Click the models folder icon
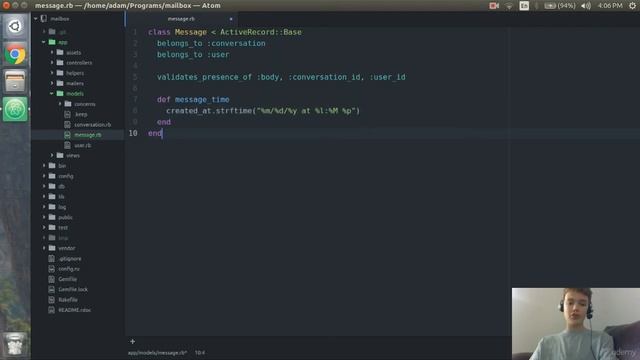This screenshot has width=640, height=360. point(60,93)
